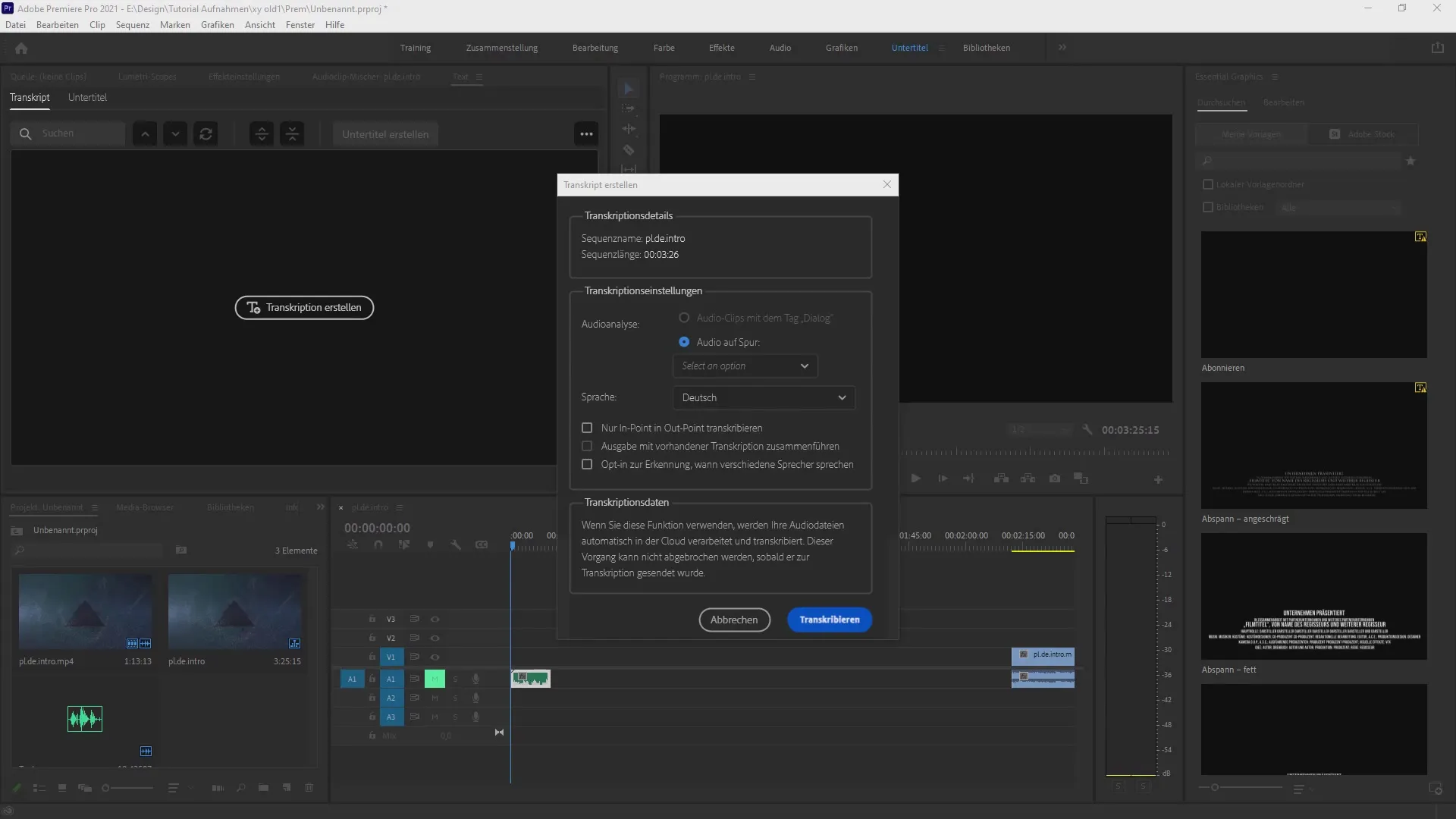Select the Razor tool
The width and height of the screenshot is (1456, 819).
click(629, 150)
